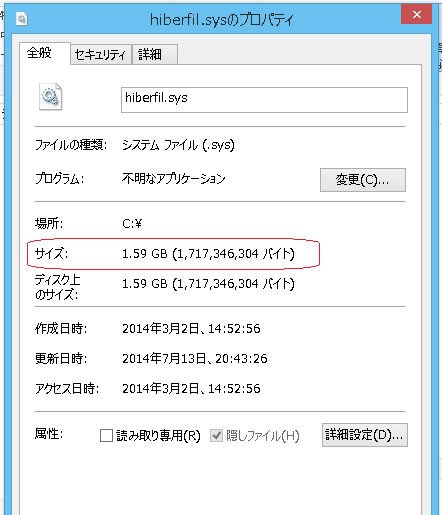This screenshot has width=442, height=515.
Task: Click the hiberfil.sys title bar file icon
Action: click(22, 18)
